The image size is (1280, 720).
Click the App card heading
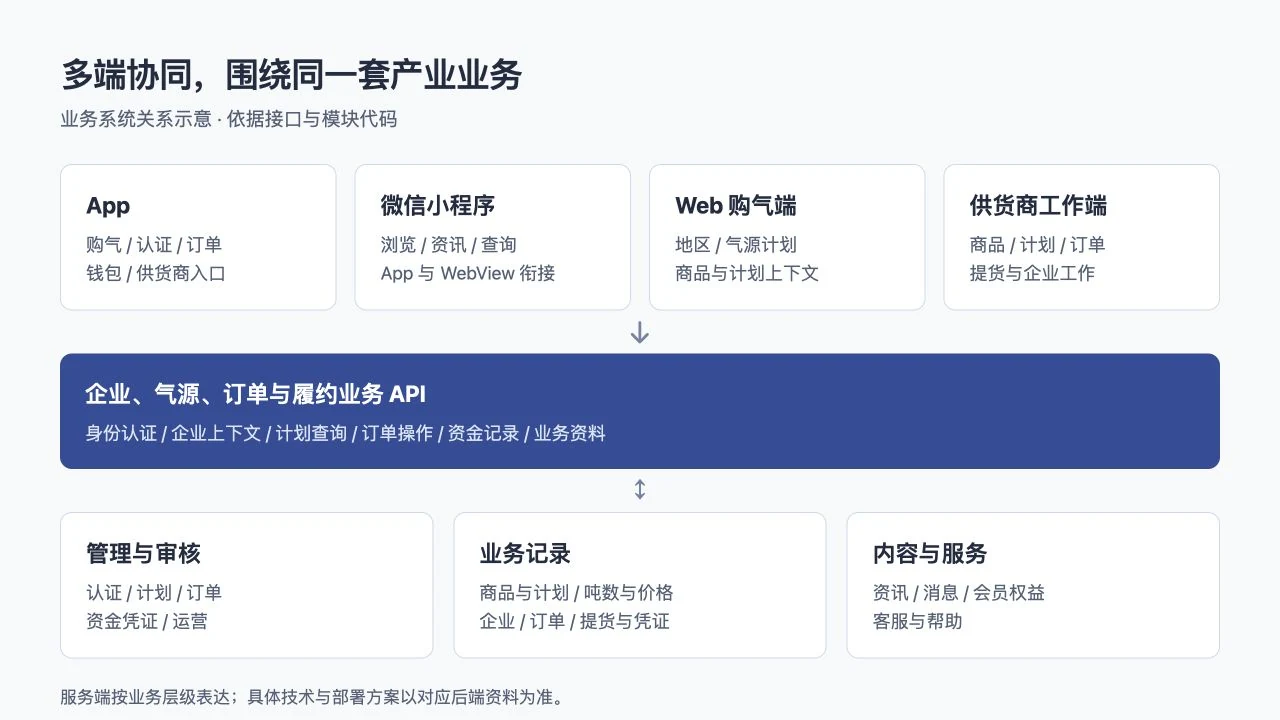click(108, 206)
